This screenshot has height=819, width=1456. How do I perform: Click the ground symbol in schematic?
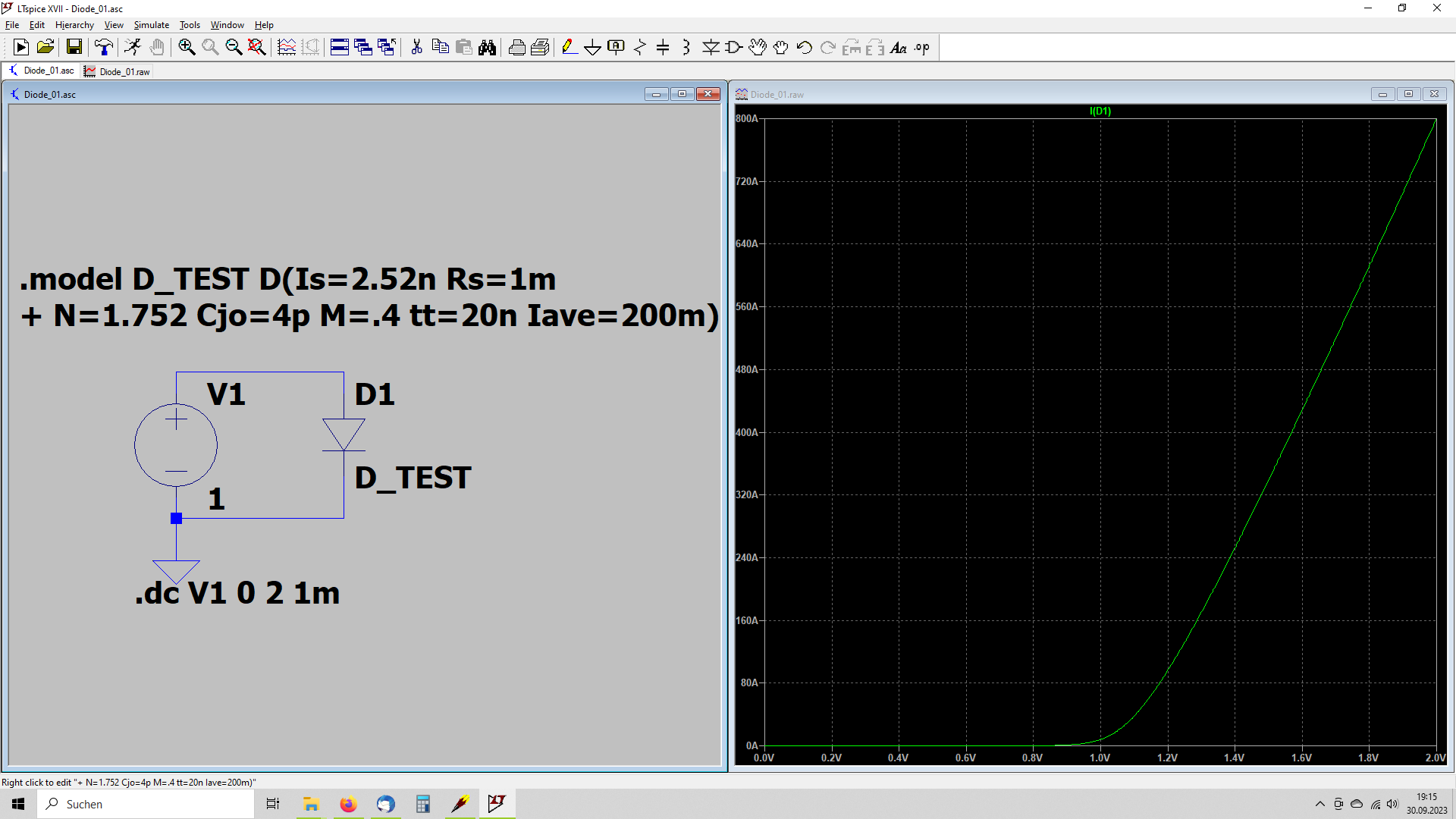(x=176, y=571)
